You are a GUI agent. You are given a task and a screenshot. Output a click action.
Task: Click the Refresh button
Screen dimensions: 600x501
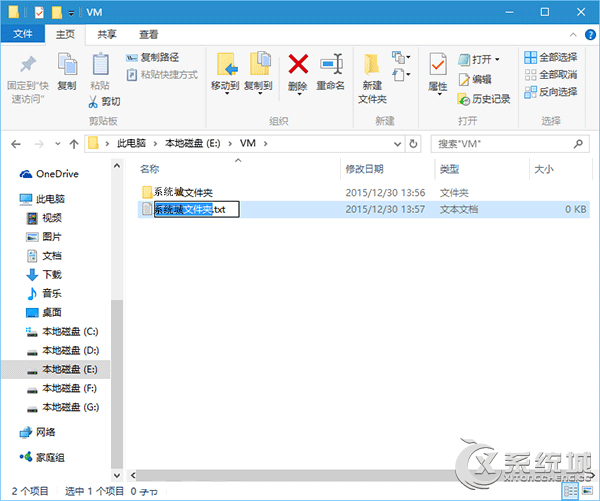[413, 144]
